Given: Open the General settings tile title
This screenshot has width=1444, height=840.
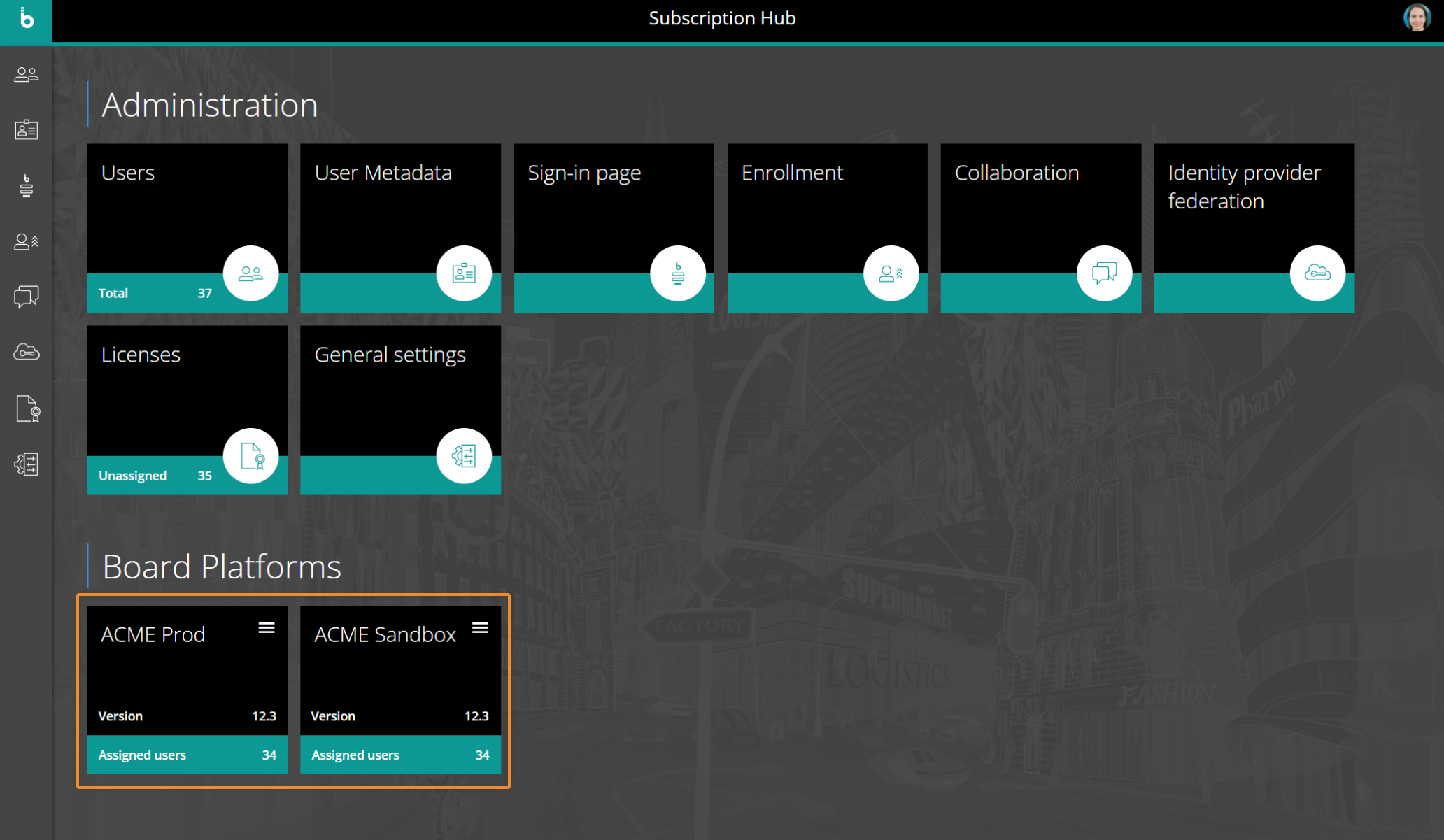Looking at the screenshot, I should point(390,355).
